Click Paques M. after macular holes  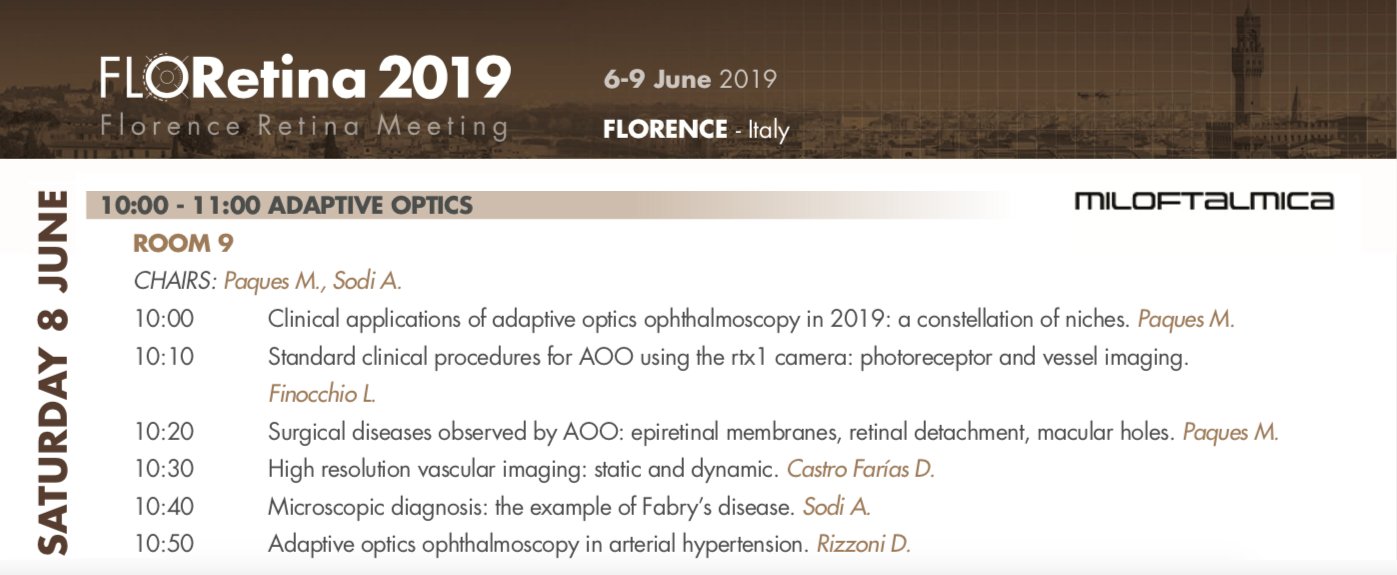1230,432
